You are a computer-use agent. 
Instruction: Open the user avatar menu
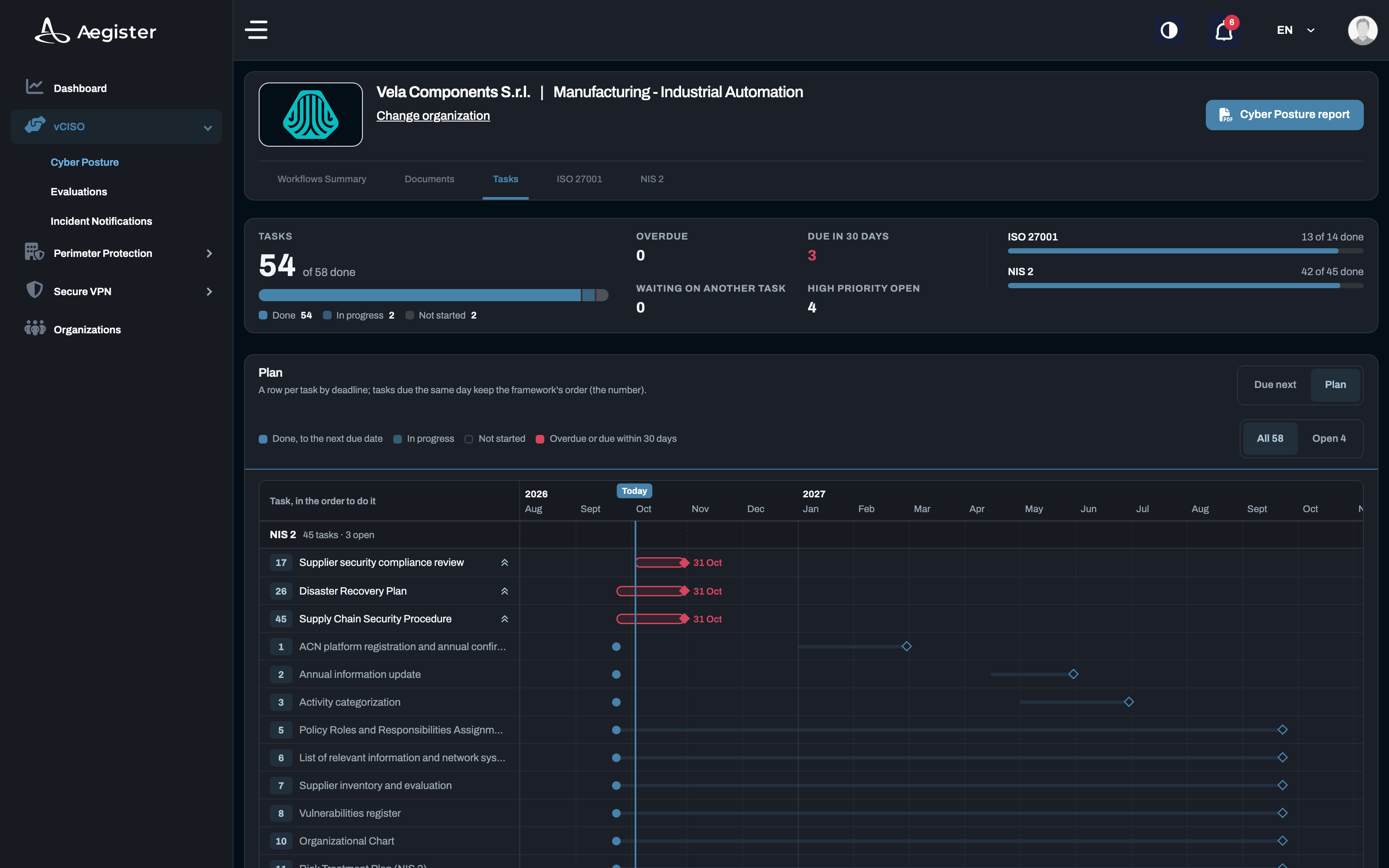pyautogui.click(x=1362, y=30)
